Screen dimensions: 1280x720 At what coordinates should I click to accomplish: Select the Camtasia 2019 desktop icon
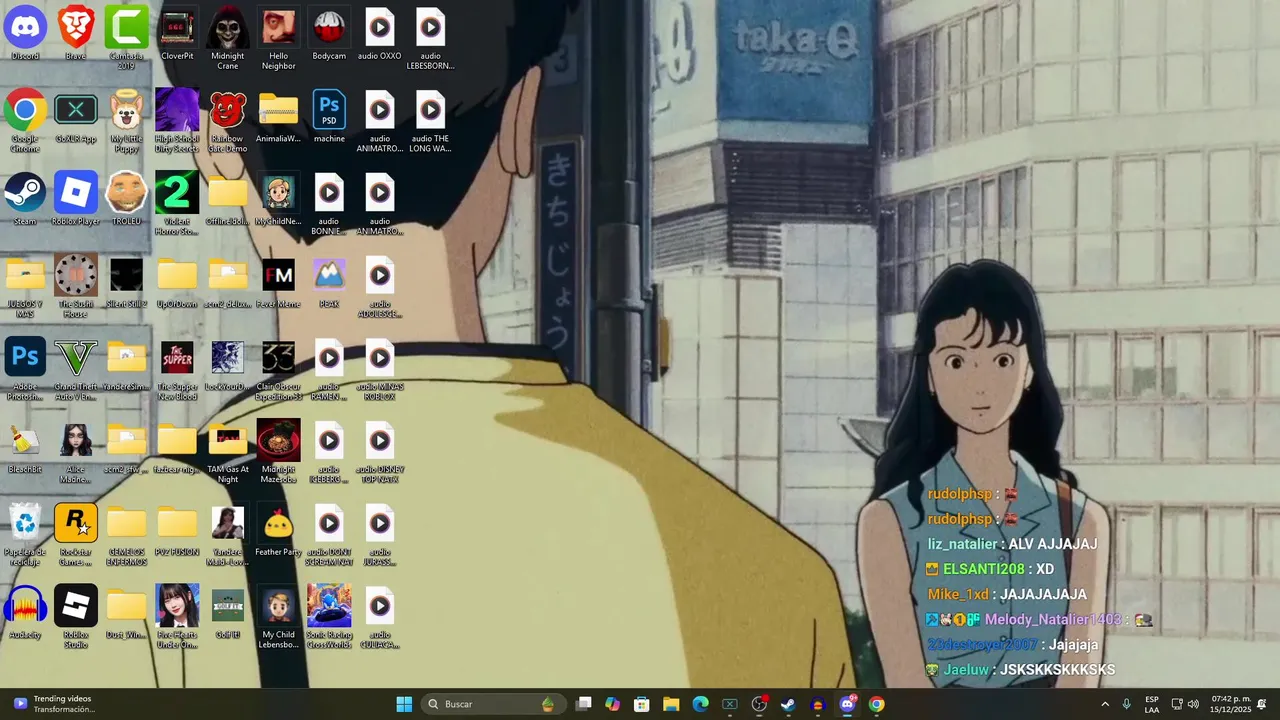point(126,38)
